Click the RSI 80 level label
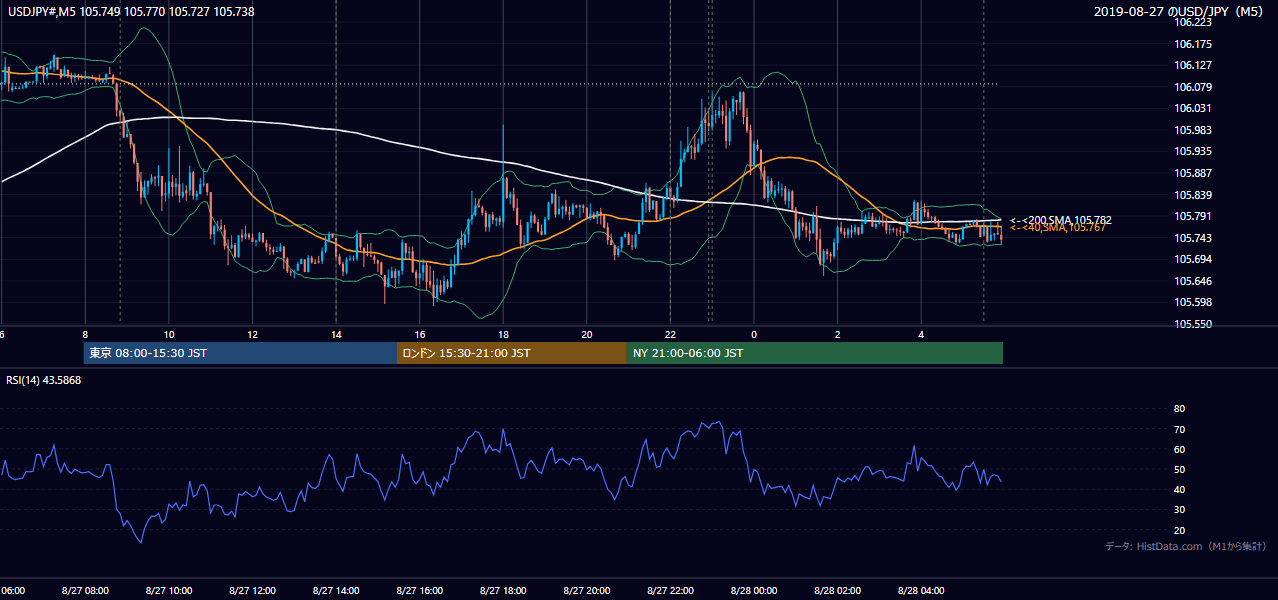Image resolution: width=1278 pixels, height=600 pixels. pyautogui.click(x=1179, y=409)
